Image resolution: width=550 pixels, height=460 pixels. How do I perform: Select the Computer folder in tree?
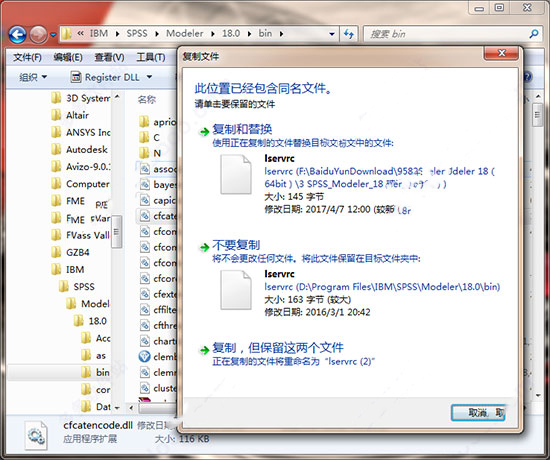pyautogui.click(x=81, y=184)
